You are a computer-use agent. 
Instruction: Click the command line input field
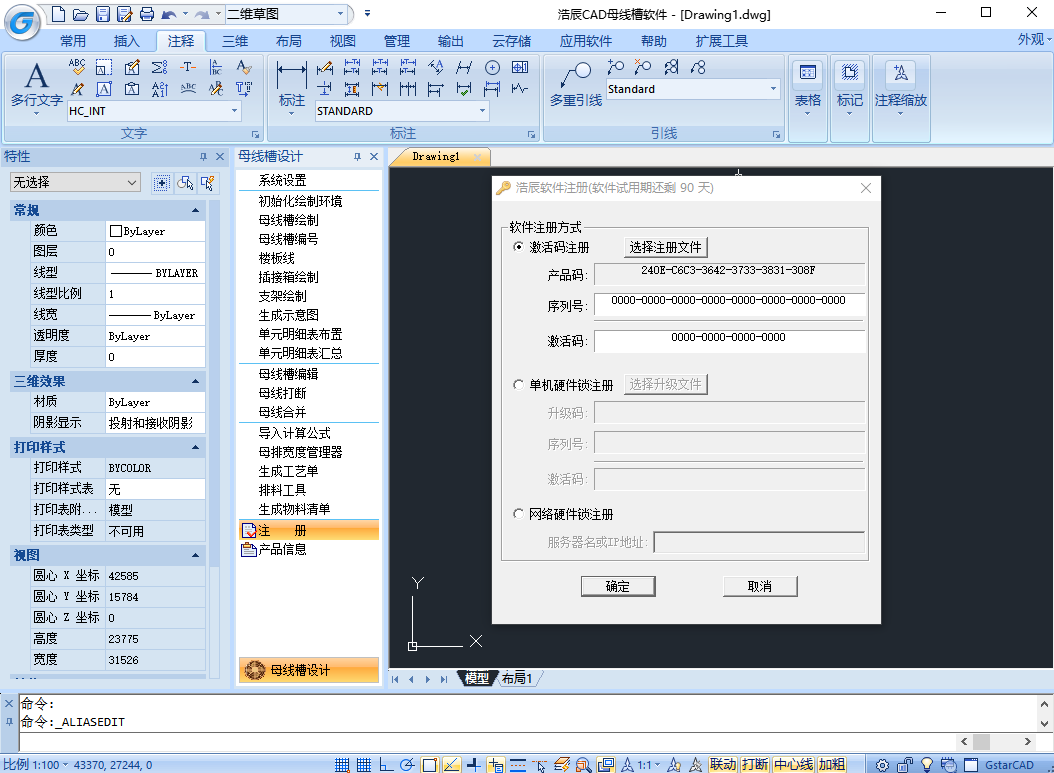coord(487,741)
